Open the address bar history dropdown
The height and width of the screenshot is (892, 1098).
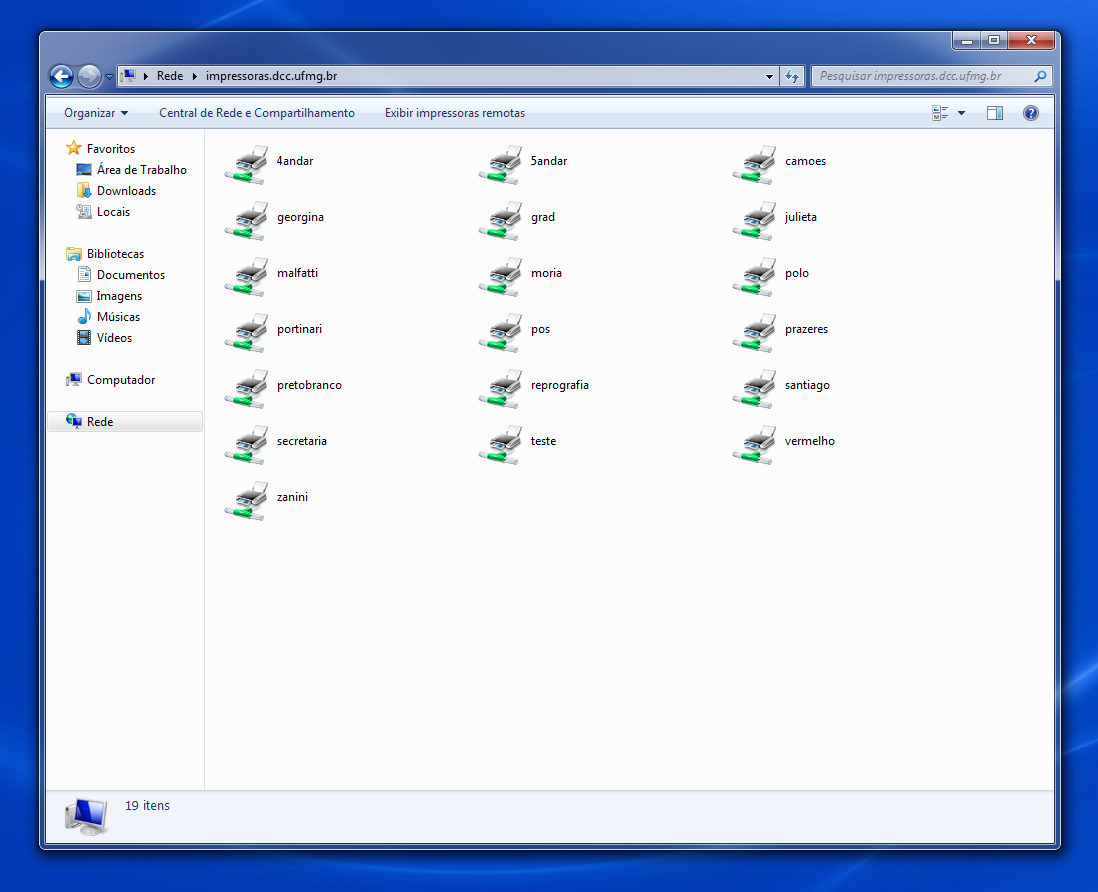point(769,76)
